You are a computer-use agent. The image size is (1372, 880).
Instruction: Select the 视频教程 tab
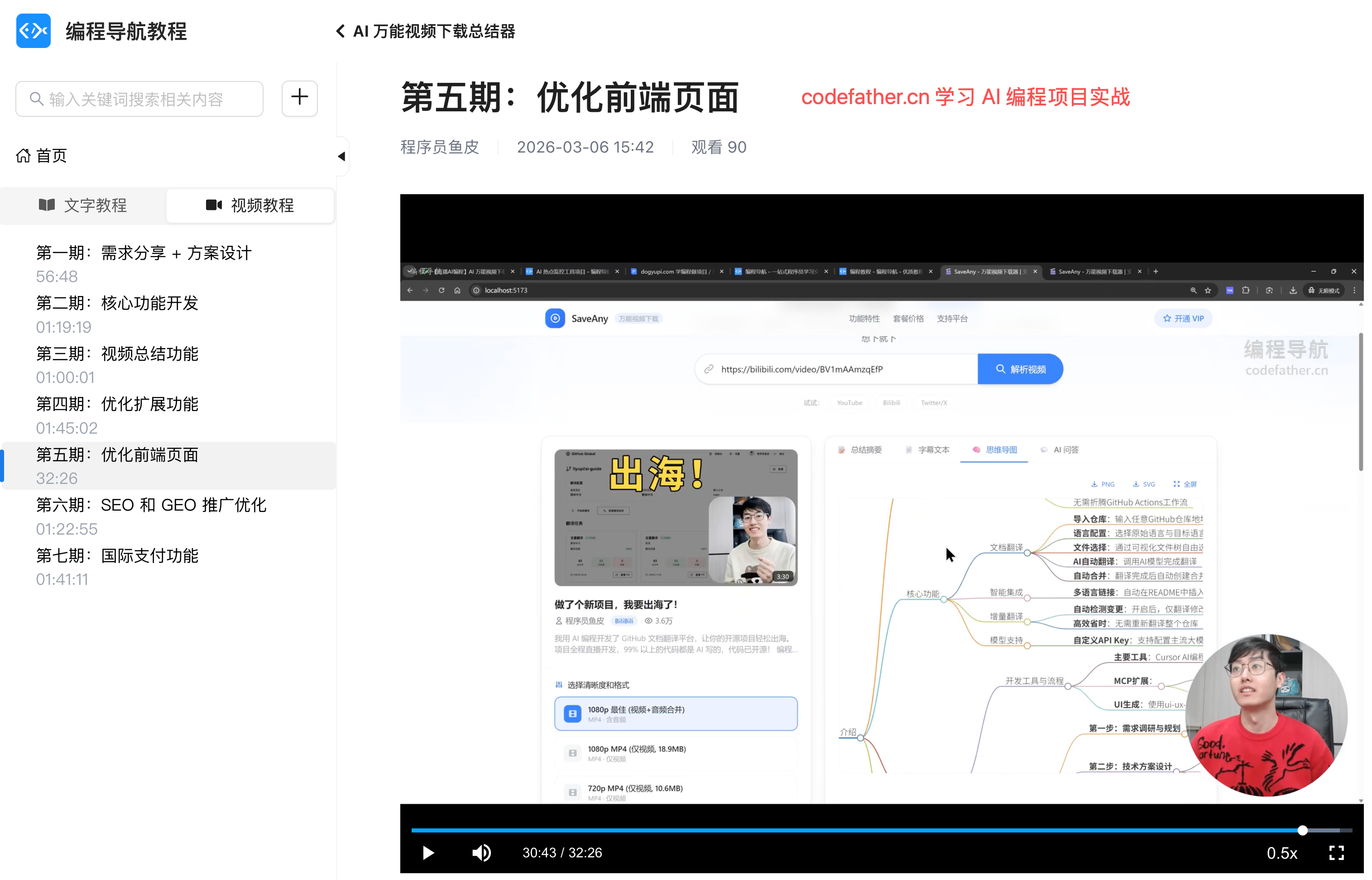coord(249,205)
